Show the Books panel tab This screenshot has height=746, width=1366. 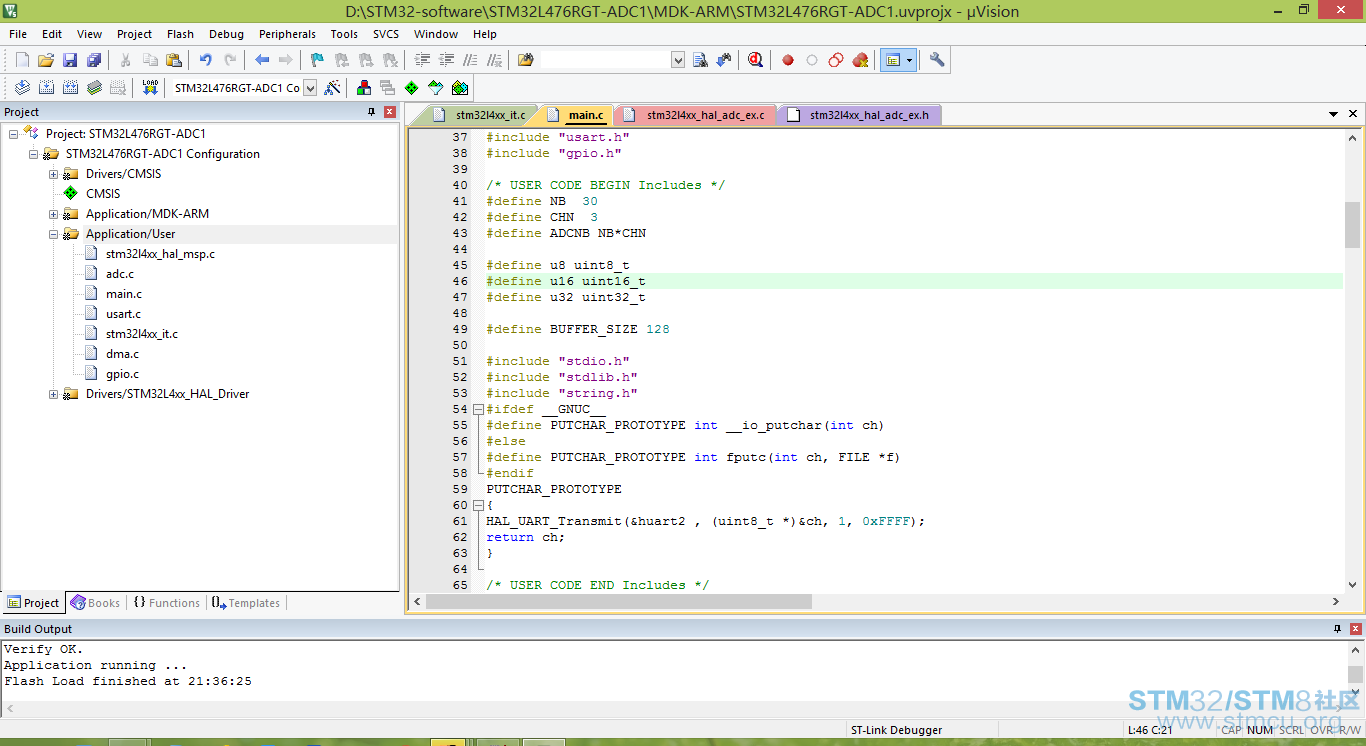click(95, 603)
